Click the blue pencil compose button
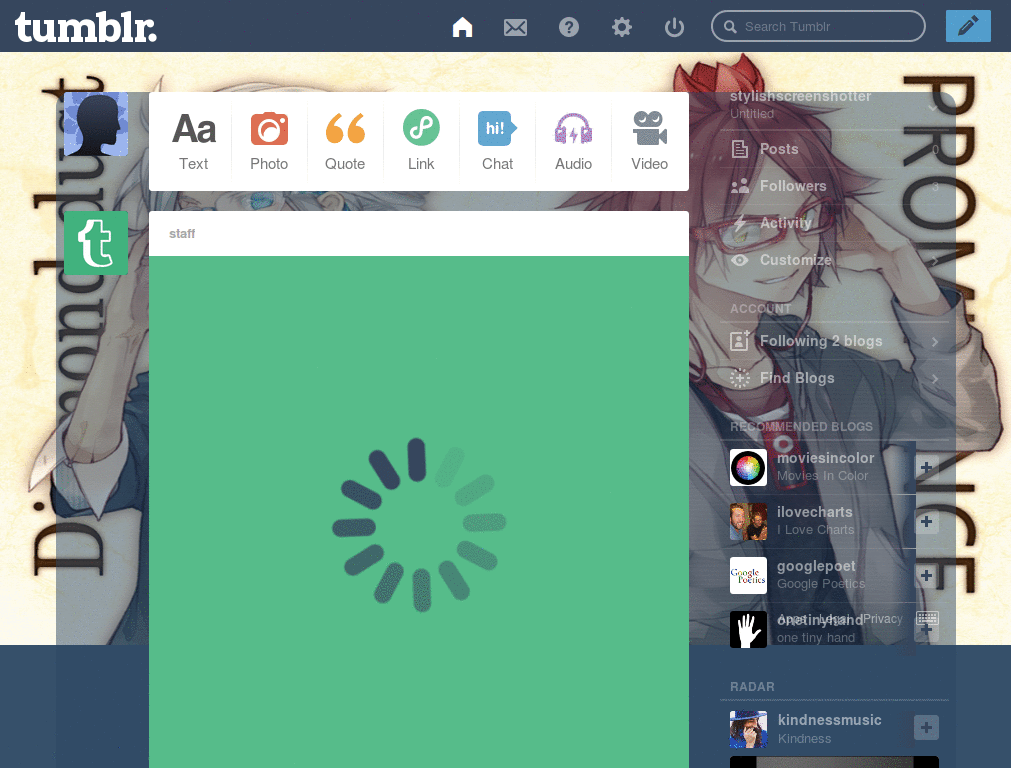 [x=968, y=26]
